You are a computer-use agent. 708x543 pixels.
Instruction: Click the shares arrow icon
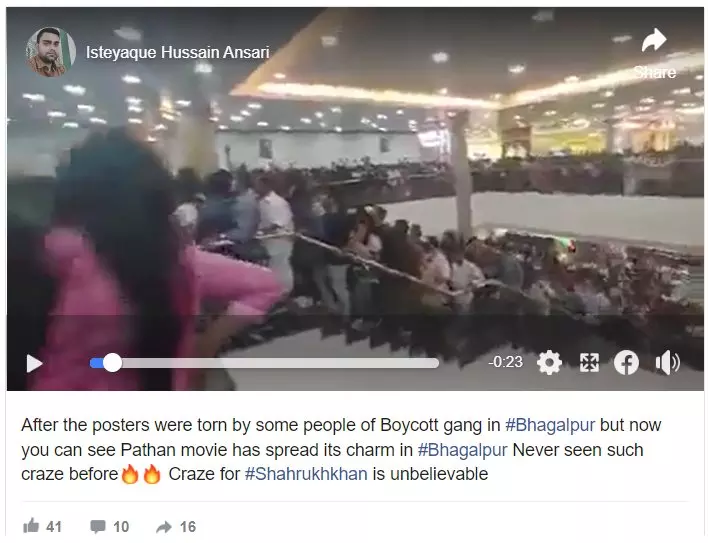pyautogui.click(x=163, y=526)
